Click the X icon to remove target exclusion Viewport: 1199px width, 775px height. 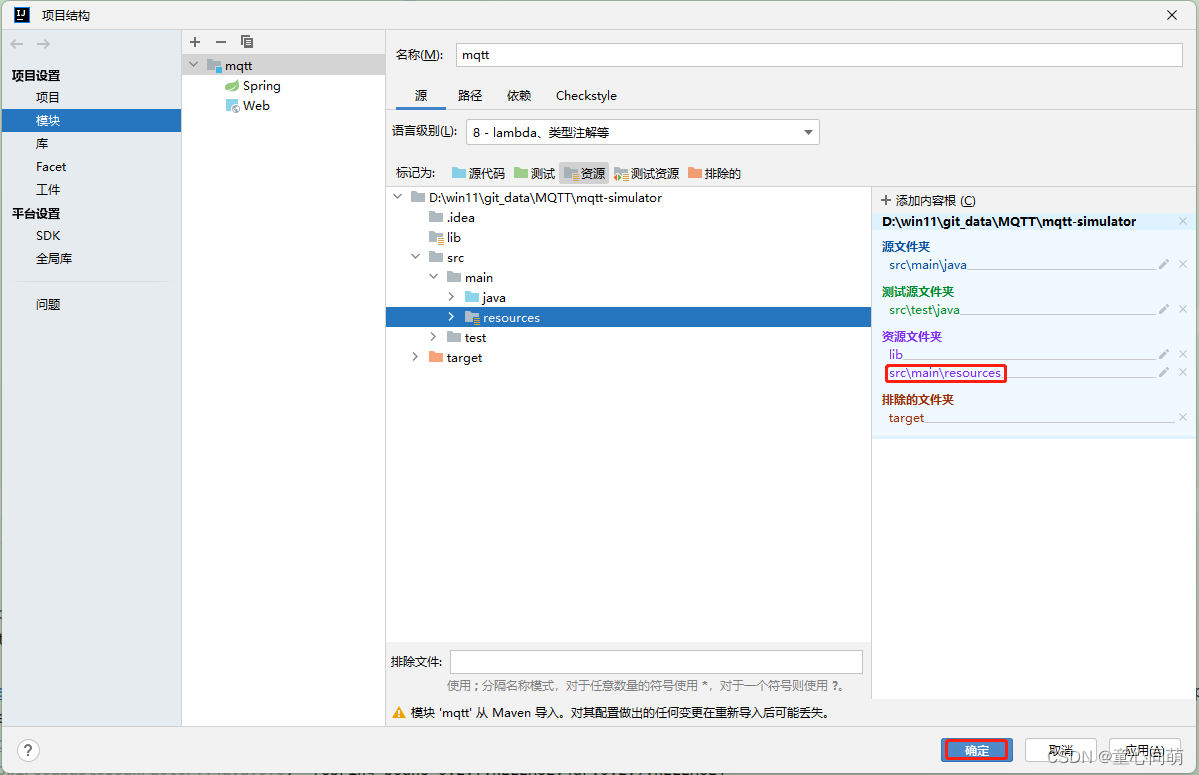[1182, 418]
